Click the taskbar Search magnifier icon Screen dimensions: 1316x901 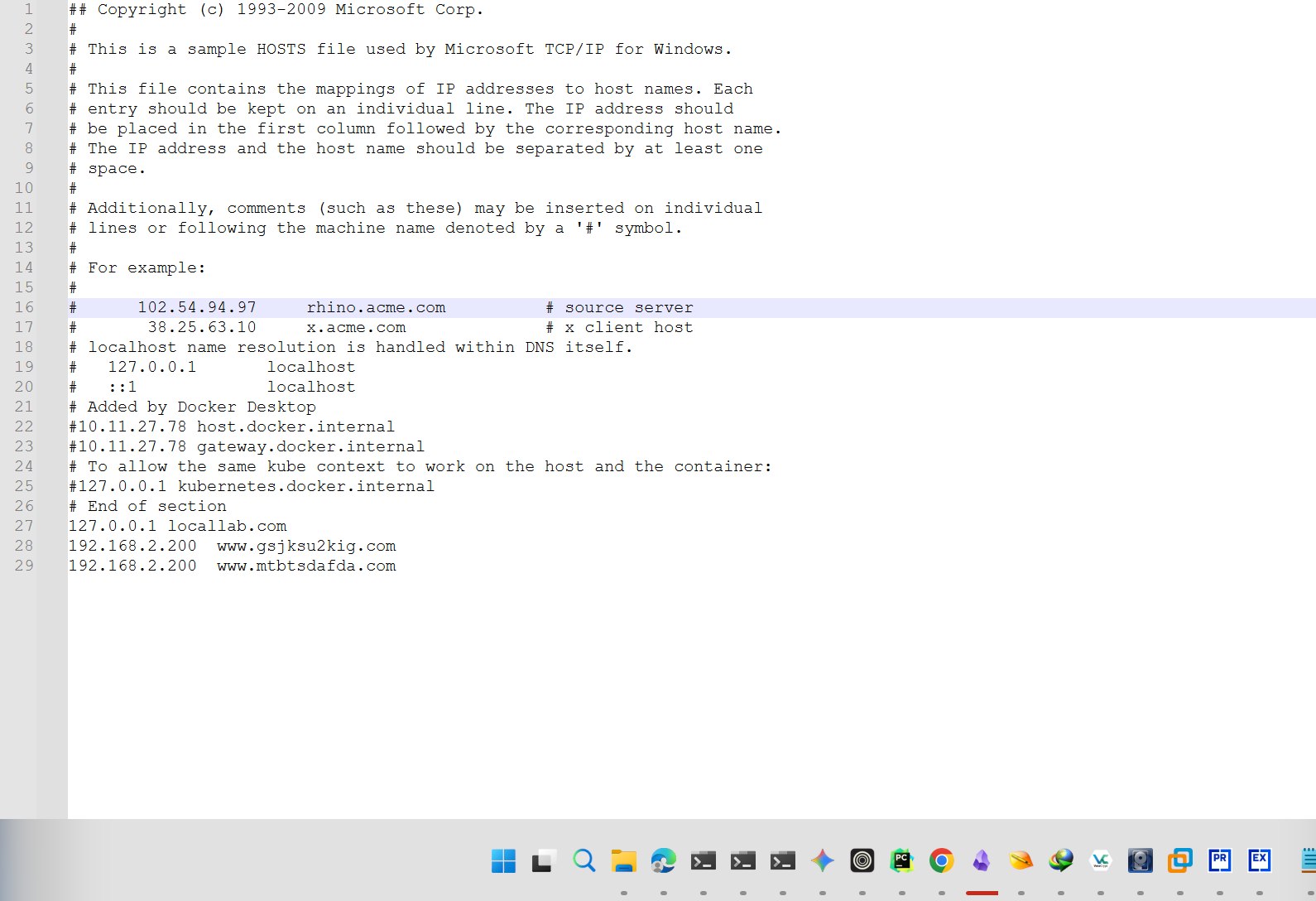click(x=584, y=861)
